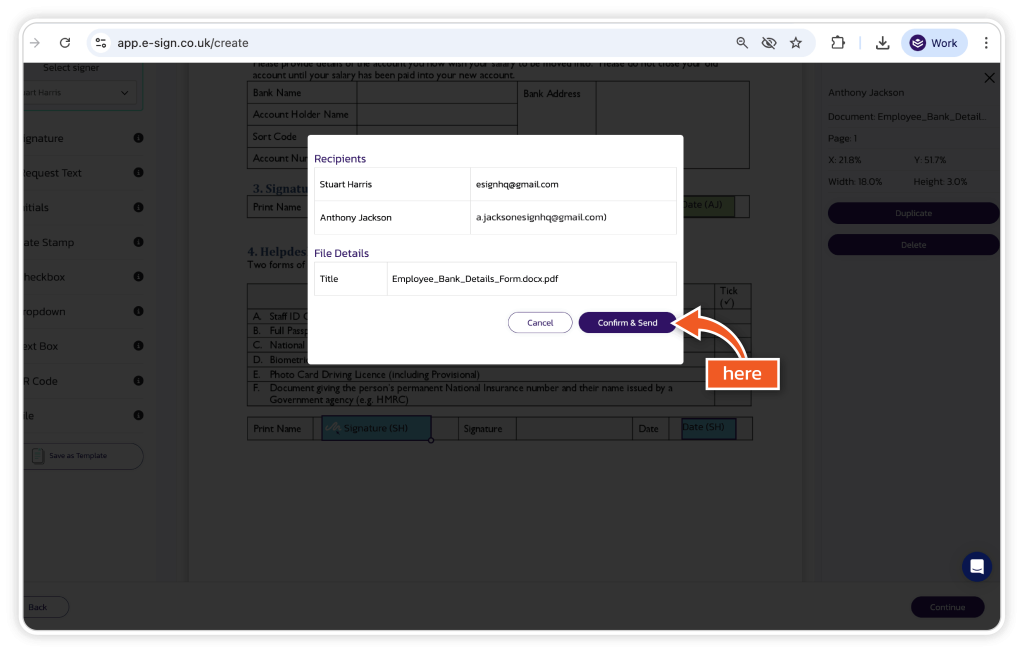Open the Chrome three-dot menu
This screenshot has width=1024, height=654.
click(x=986, y=43)
